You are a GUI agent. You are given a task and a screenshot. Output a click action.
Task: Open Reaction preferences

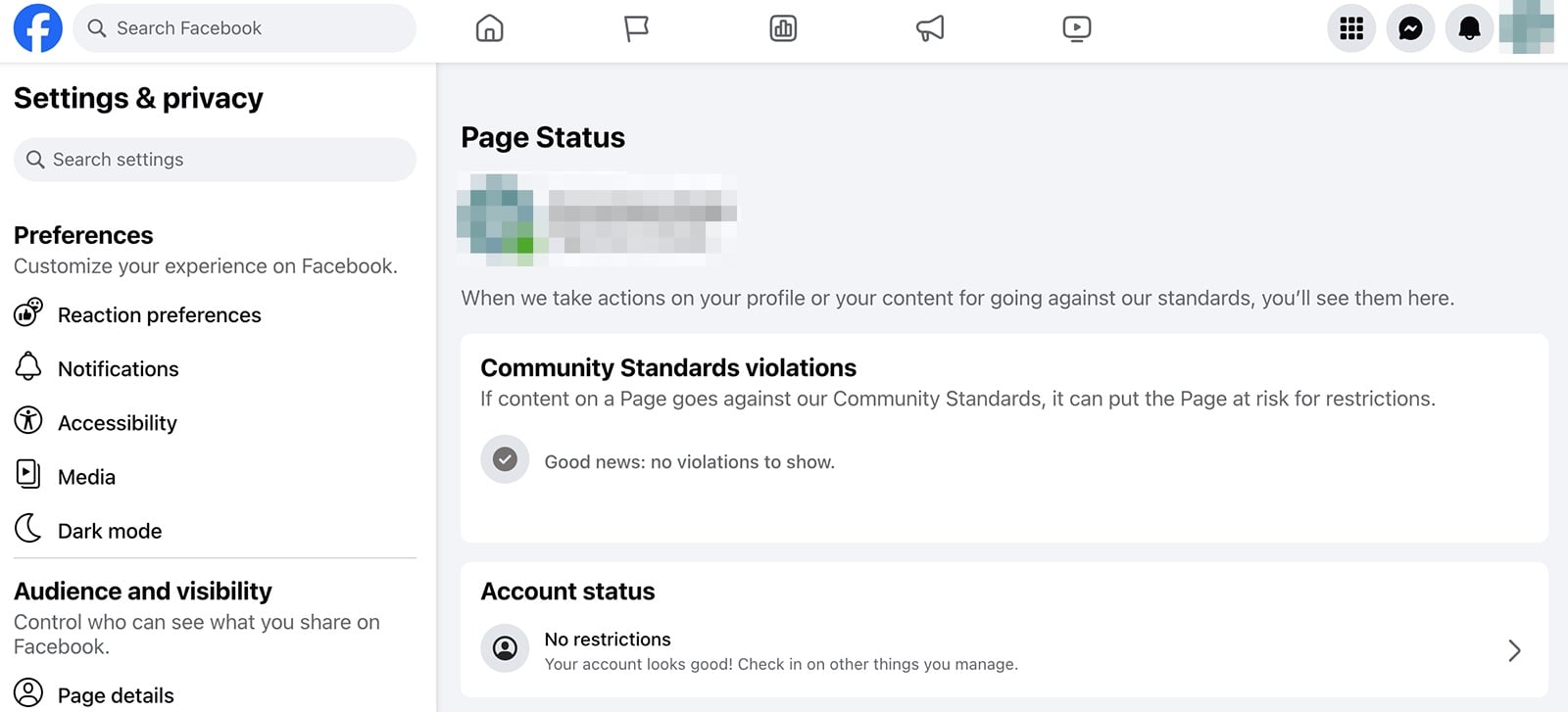(159, 314)
